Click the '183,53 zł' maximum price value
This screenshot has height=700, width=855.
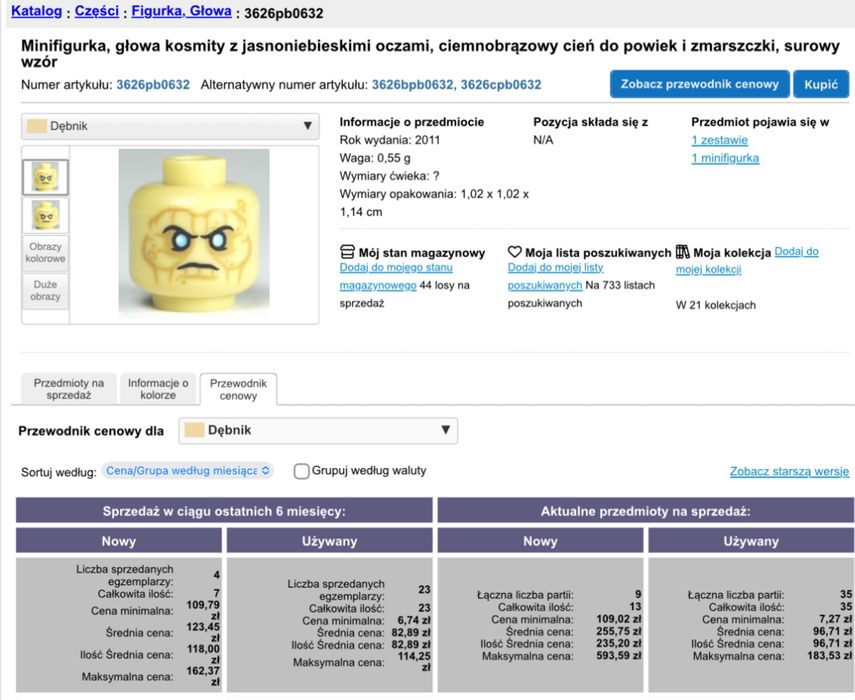point(830,655)
